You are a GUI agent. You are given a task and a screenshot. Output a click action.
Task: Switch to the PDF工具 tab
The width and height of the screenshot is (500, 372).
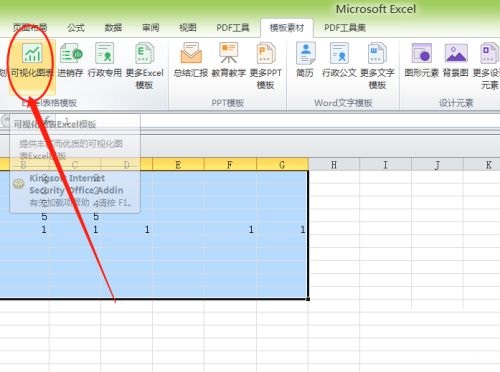[x=233, y=28]
